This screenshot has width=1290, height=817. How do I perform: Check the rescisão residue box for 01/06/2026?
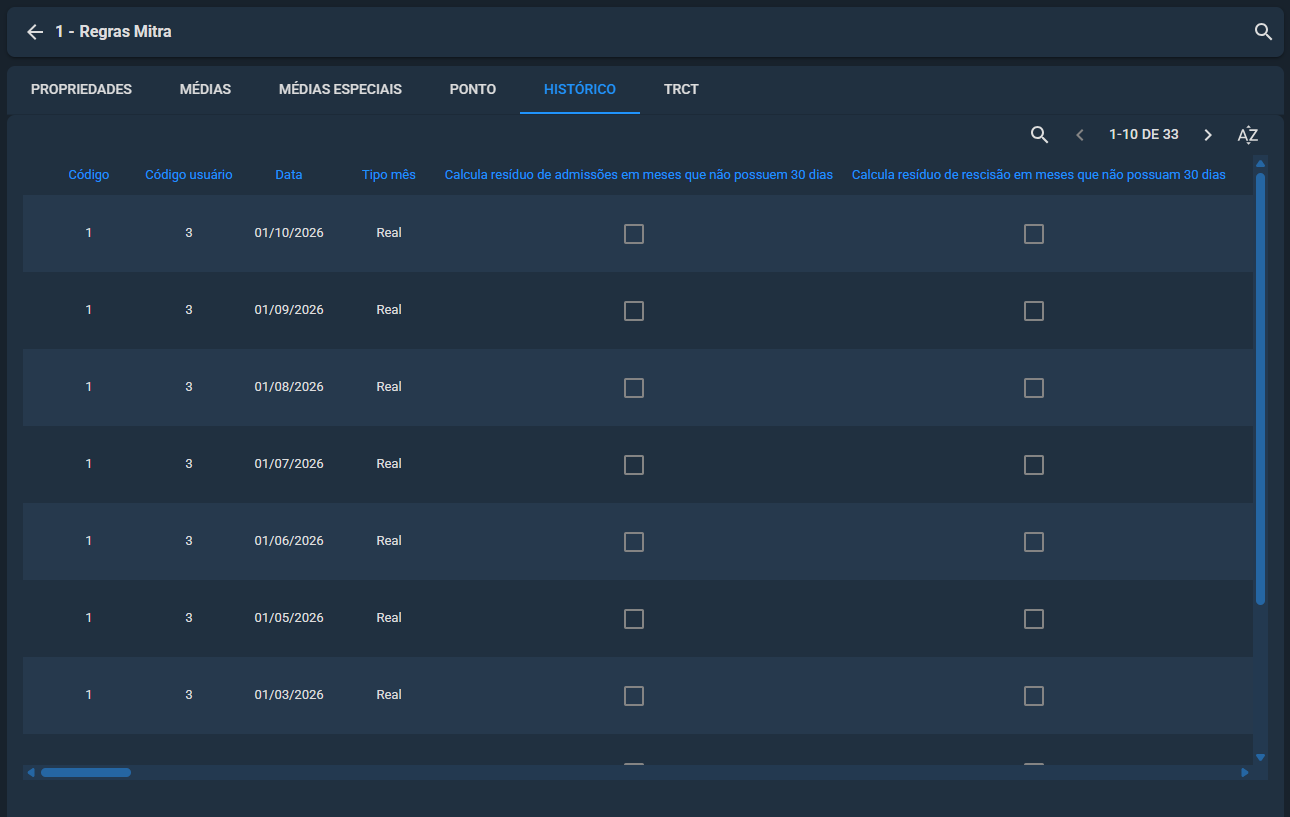(x=1034, y=542)
